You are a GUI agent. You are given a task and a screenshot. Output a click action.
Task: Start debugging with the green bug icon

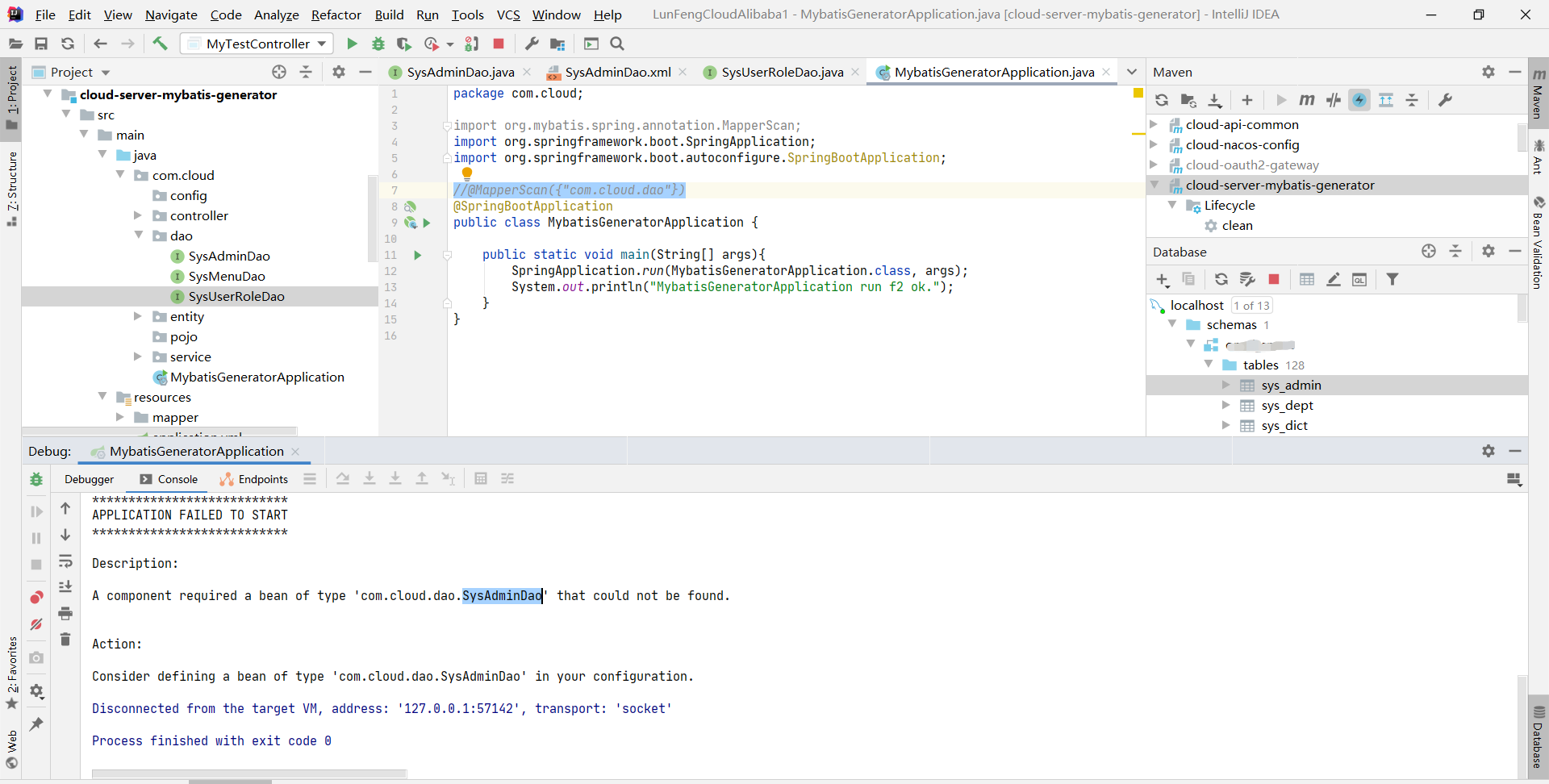pyautogui.click(x=378, y=44)
